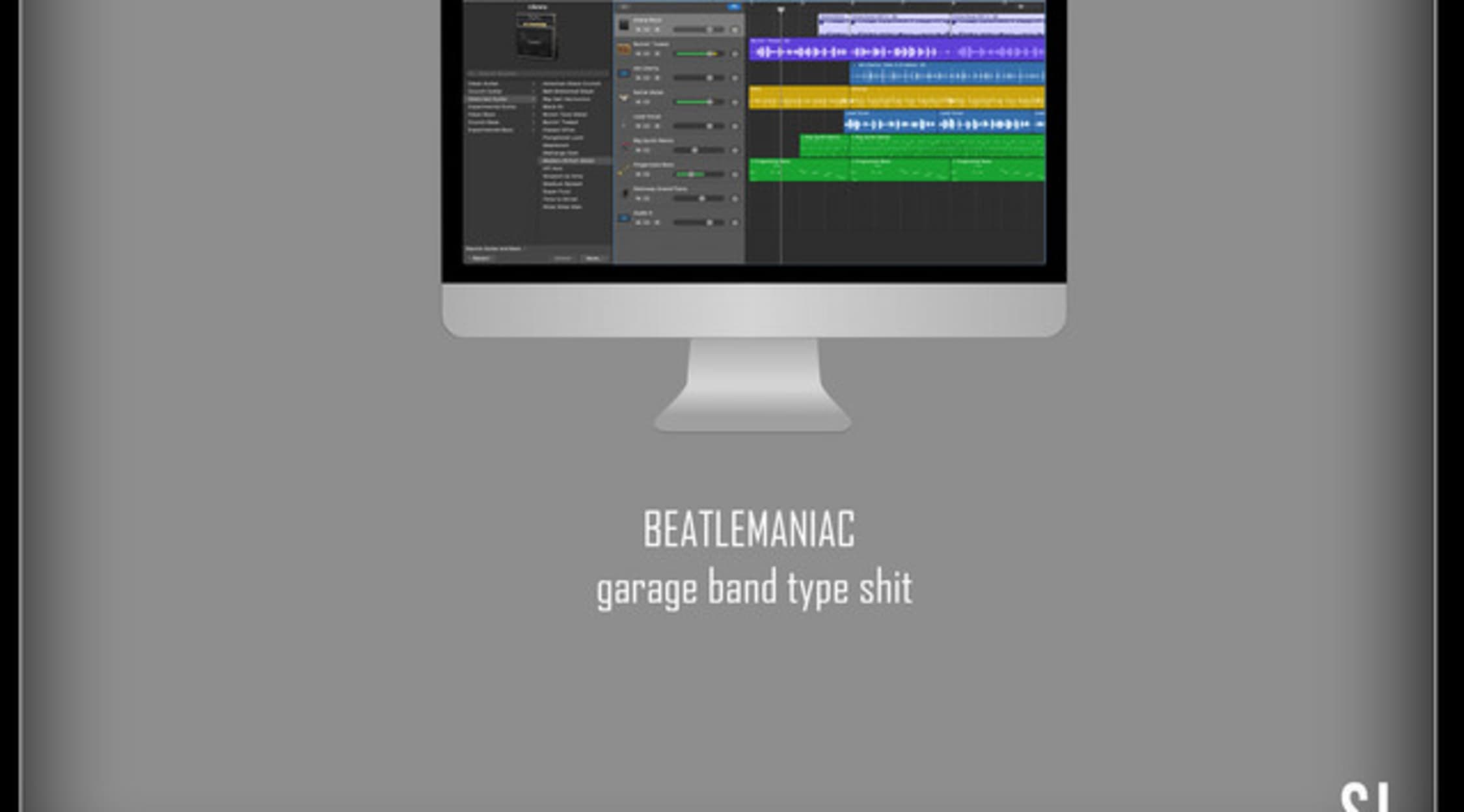Adjust the volume slider on the bass guitar track
This screenshot has width=1464, height=812.
699,174
